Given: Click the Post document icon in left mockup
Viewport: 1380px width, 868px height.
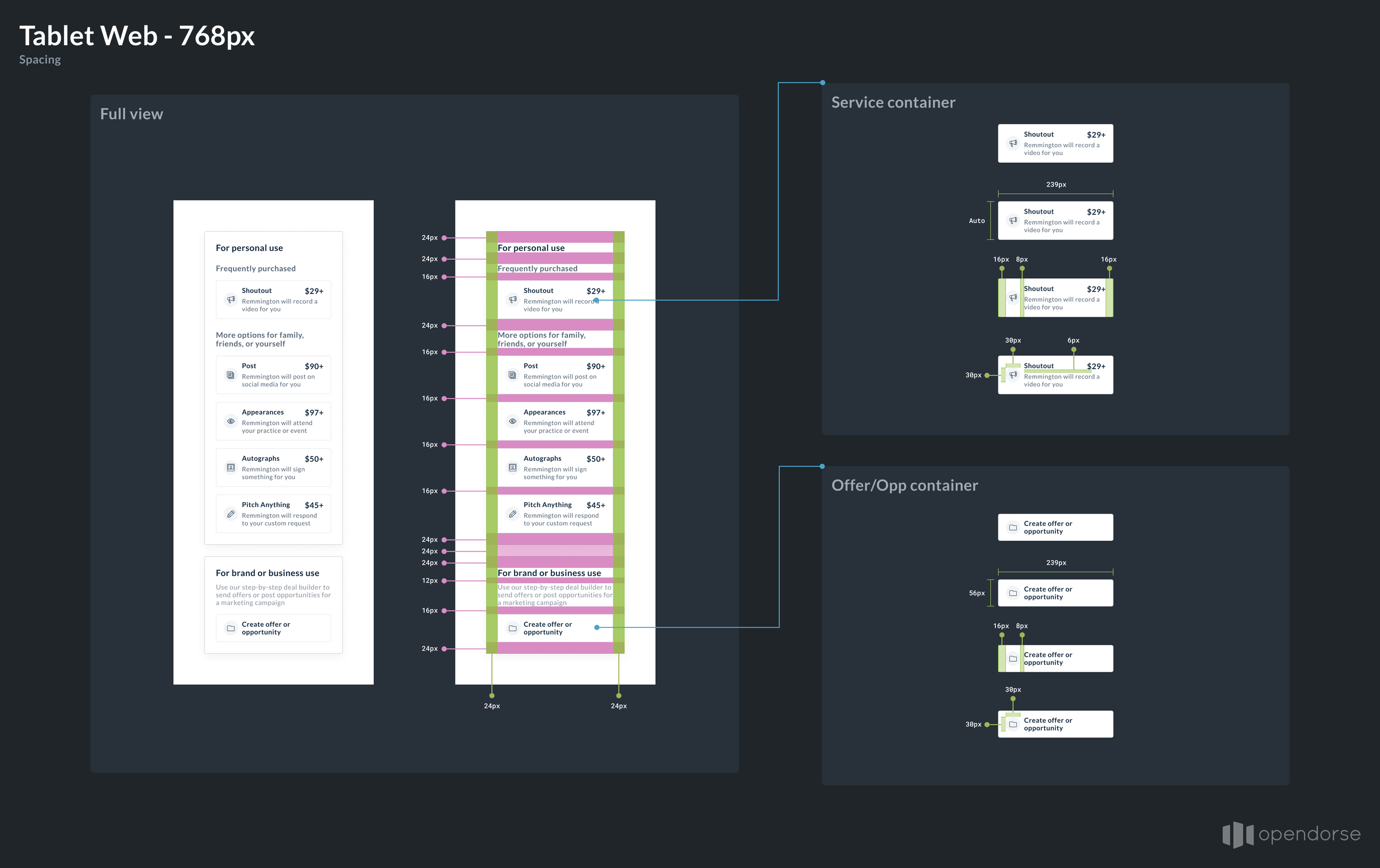Looking at the screenshot, I should click(230, 375).
